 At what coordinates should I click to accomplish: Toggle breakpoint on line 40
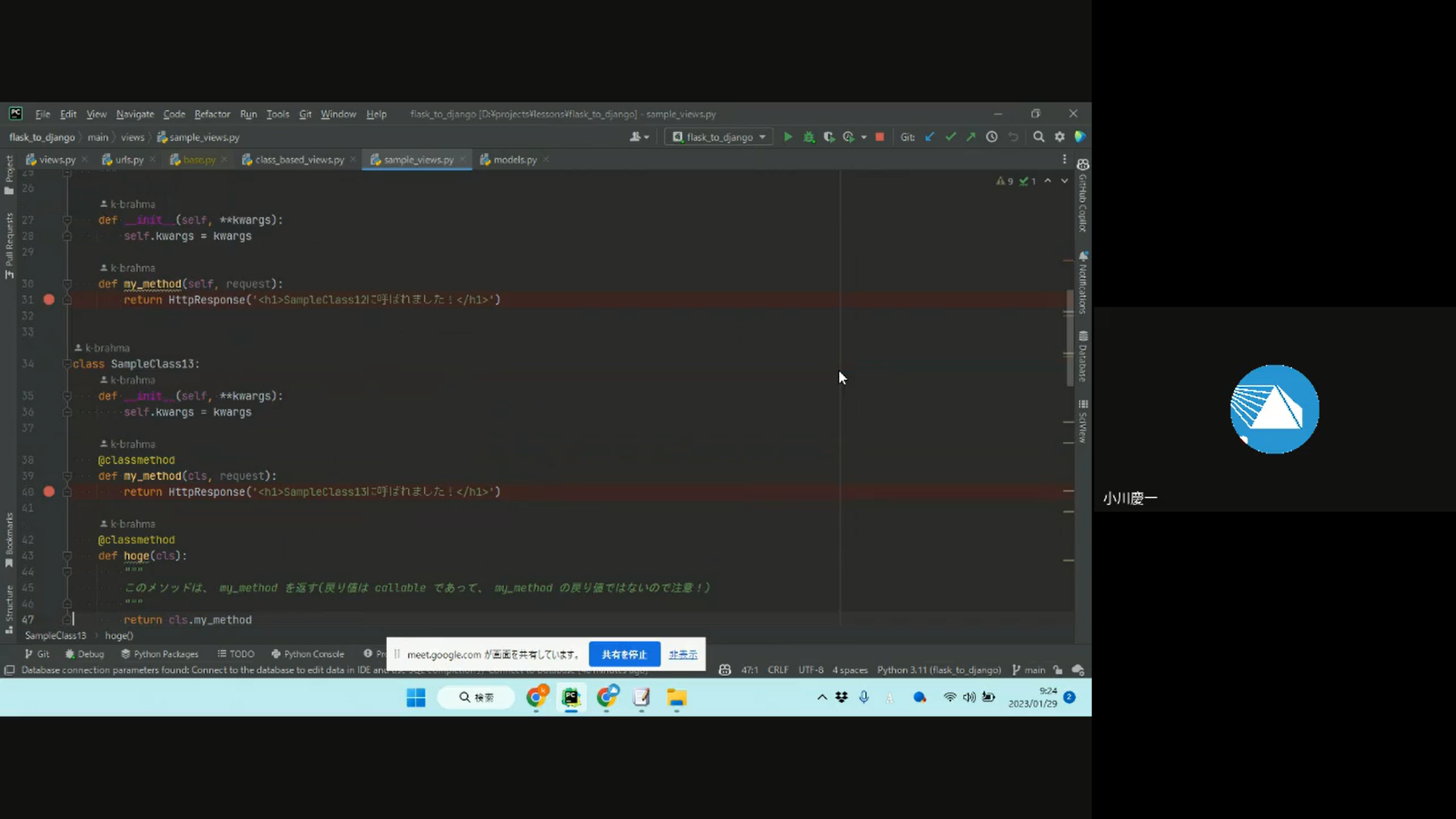[49, 491]
